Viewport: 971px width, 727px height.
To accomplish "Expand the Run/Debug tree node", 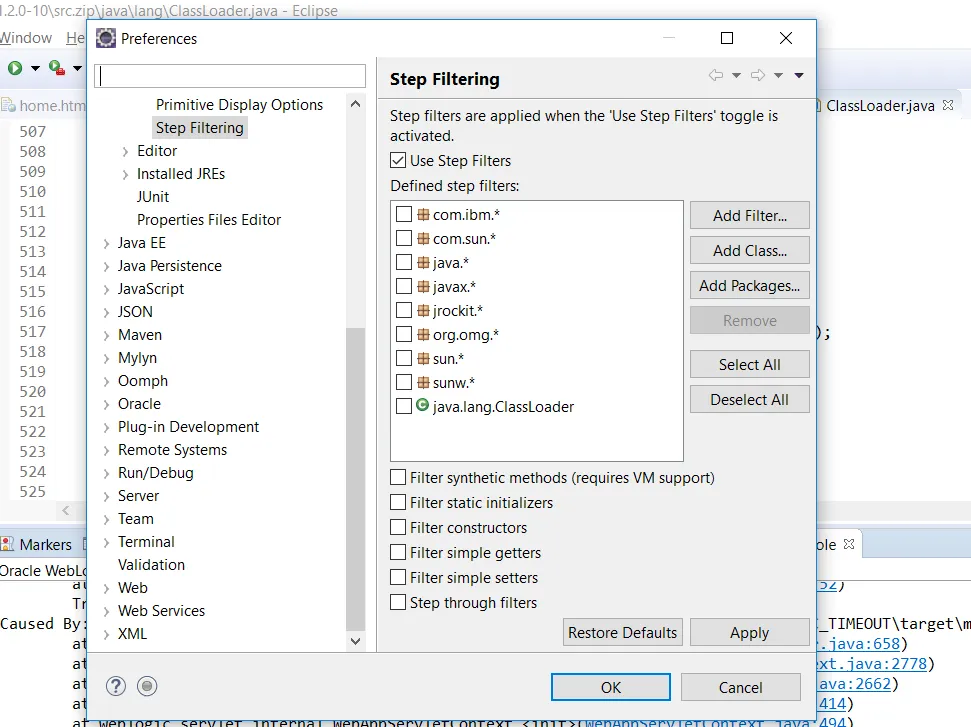I will pyautogui.click(x=107, y=474).
